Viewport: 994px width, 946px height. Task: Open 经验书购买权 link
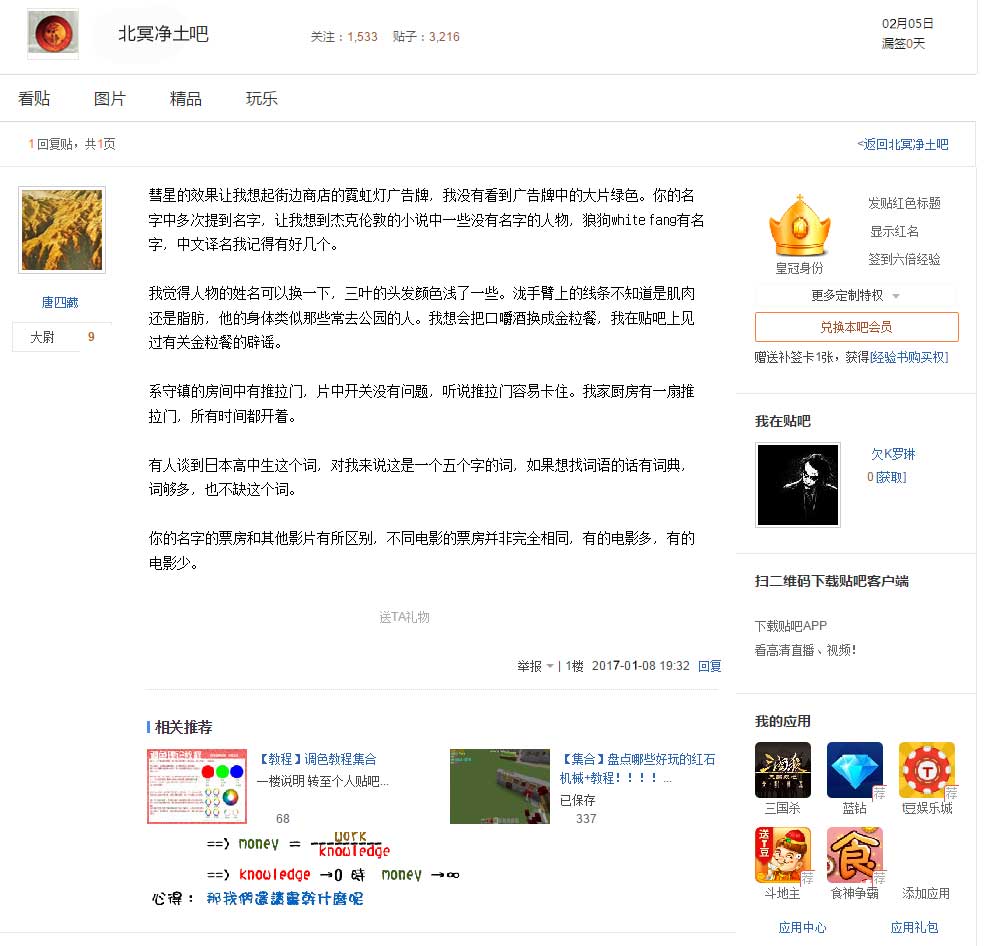pos(909,357)
